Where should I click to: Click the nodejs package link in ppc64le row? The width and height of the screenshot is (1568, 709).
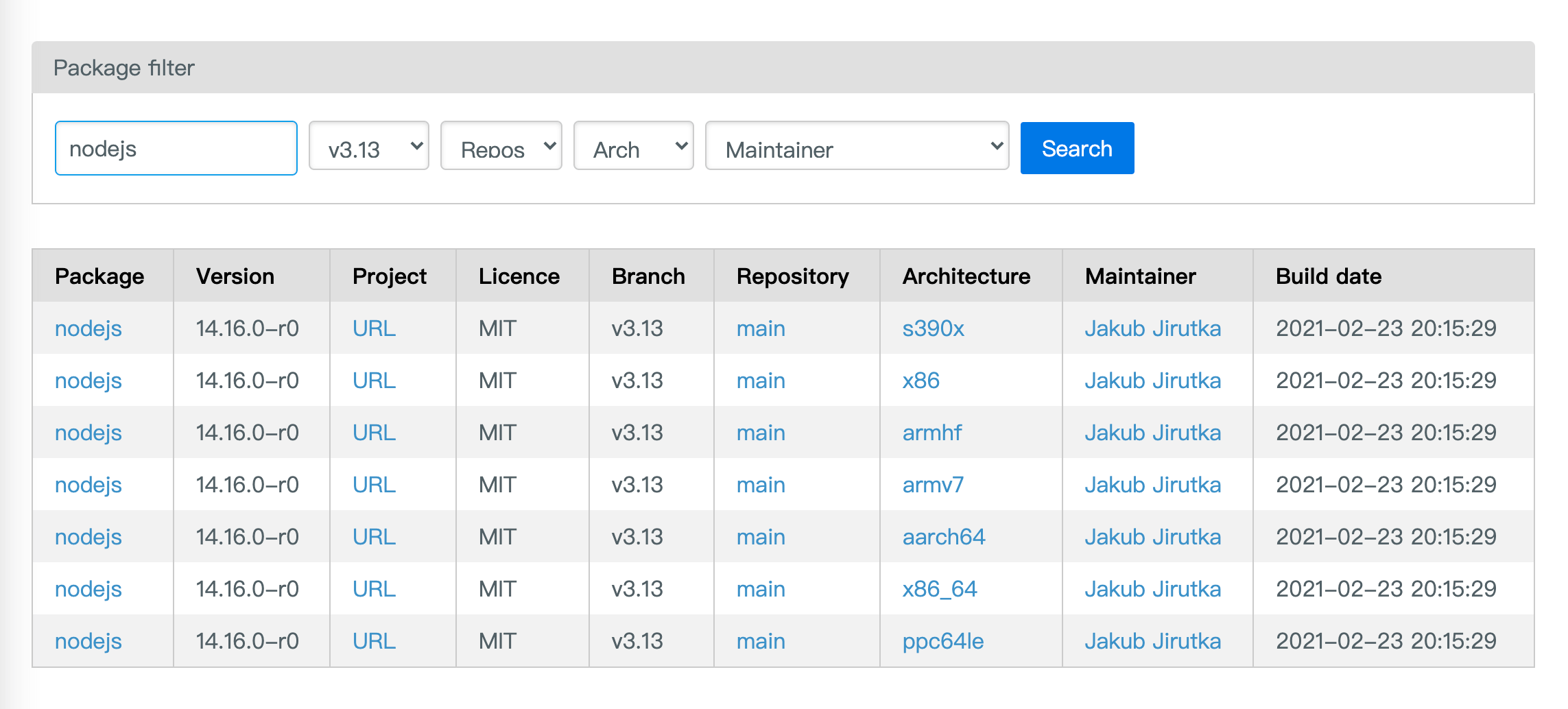[88, 641]
